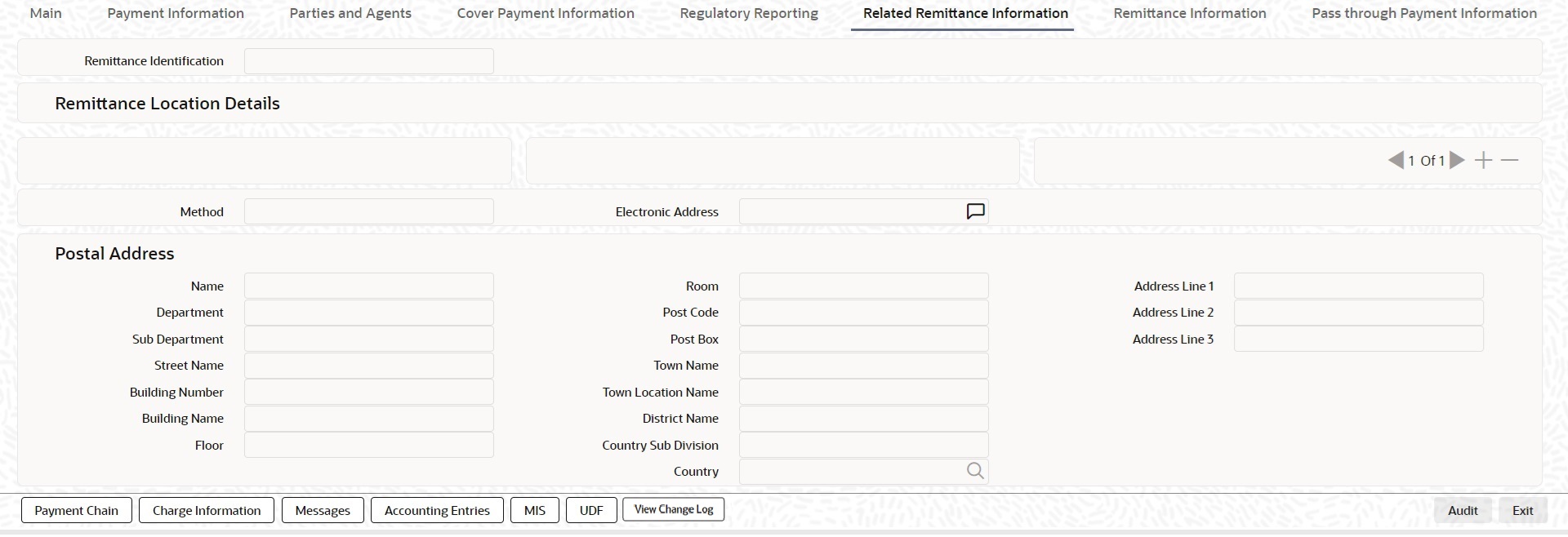
Task: Add a remittance location row with plus icon
Action: [x=1483, y=161]
